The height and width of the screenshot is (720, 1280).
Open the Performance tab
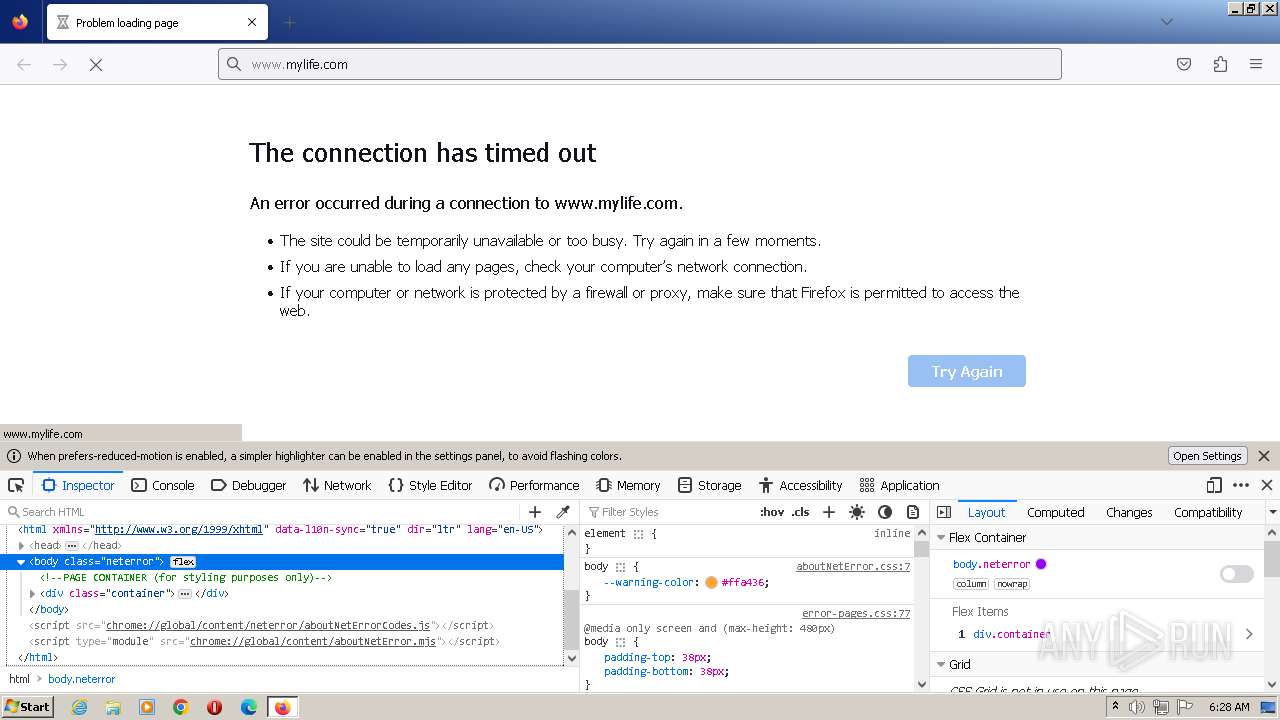pyautogui.click(x=534, y=485)
